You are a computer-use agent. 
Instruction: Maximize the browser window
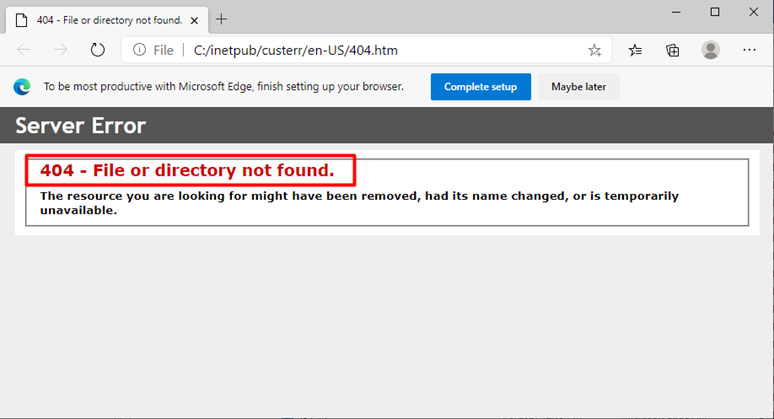click(715, 12)
